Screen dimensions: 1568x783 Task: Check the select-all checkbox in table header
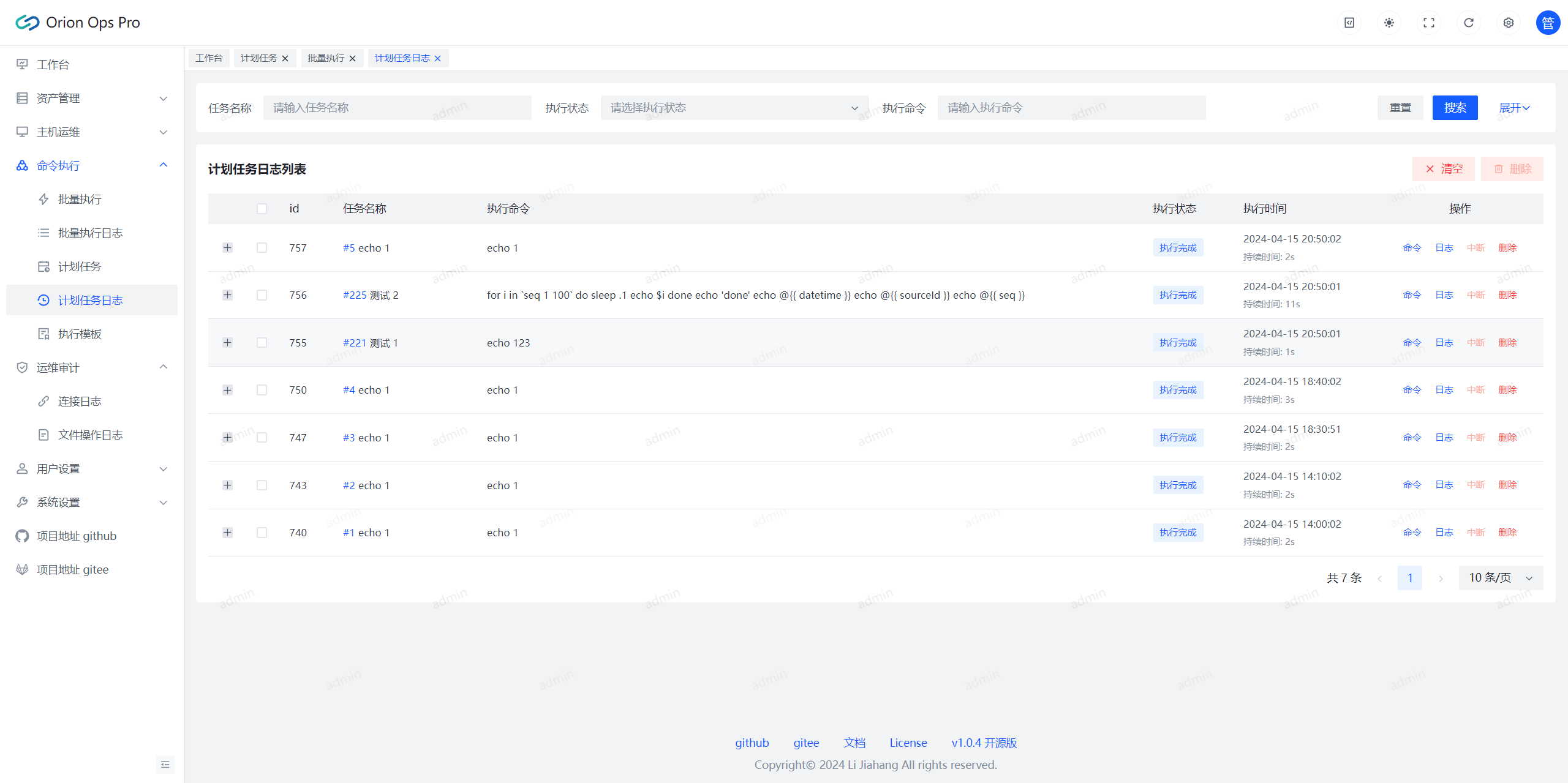point(262,209)
